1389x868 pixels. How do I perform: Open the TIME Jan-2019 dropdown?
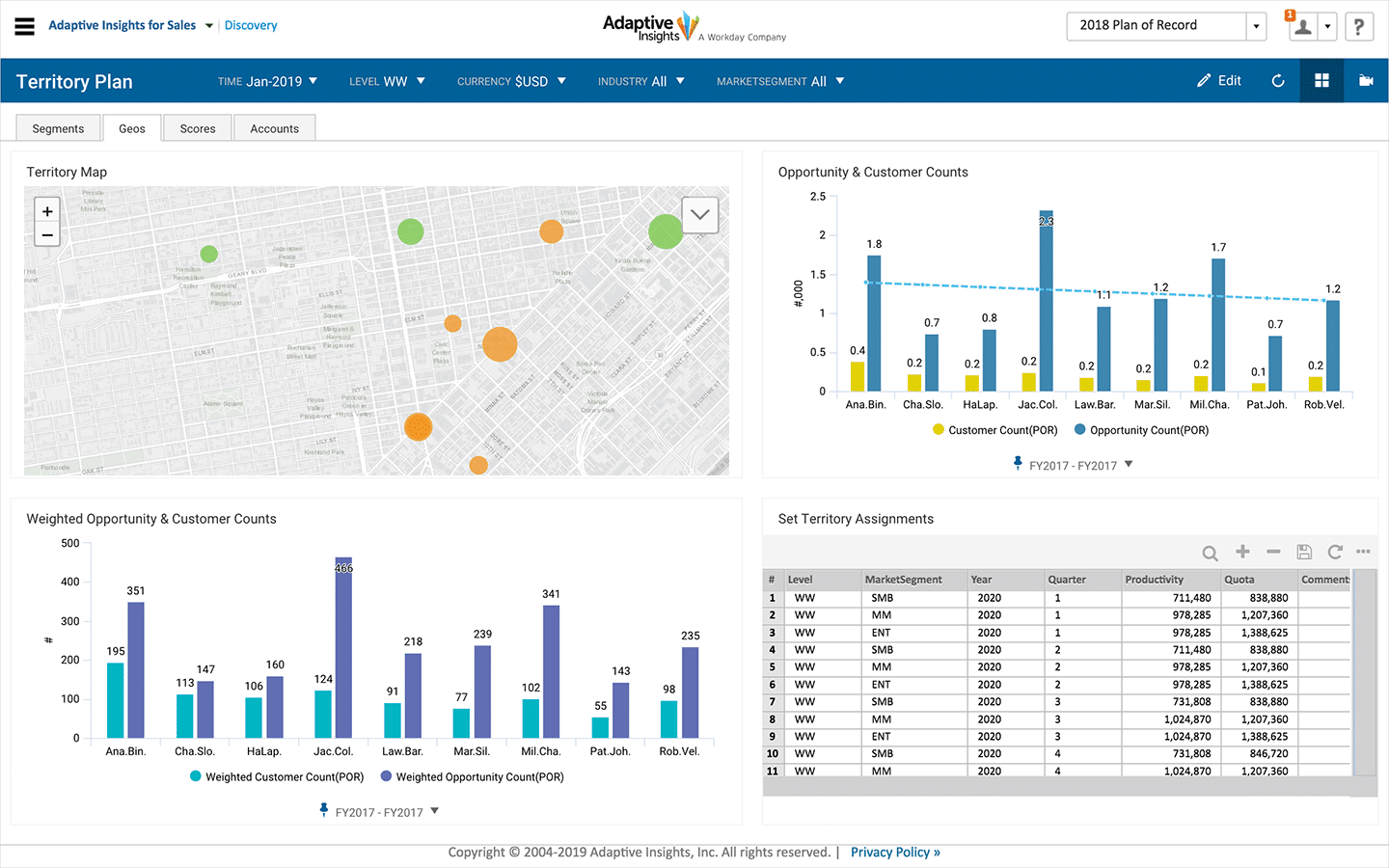pyautogui.click(x=267, y=81)
